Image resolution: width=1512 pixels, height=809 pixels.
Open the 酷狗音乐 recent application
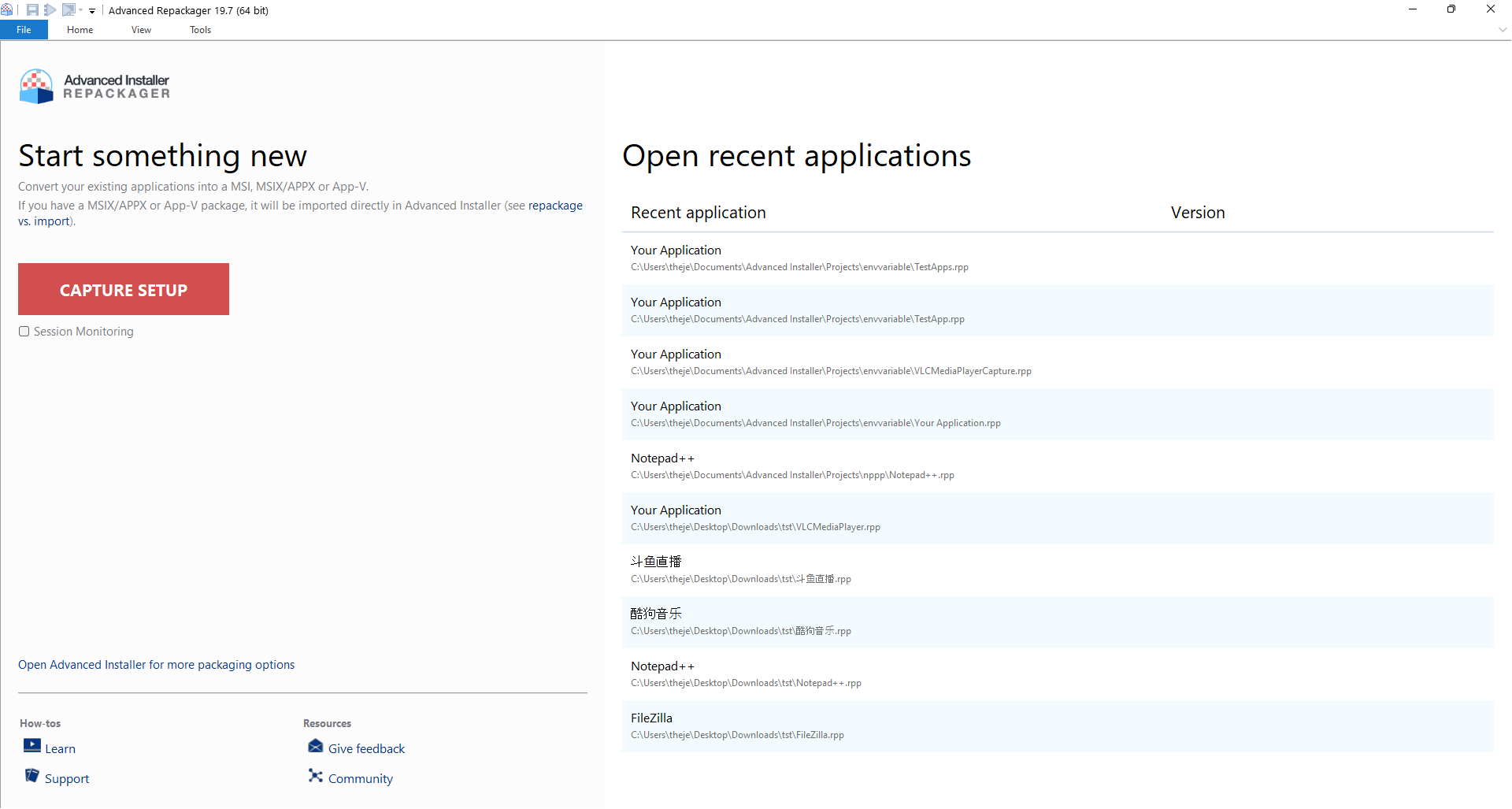[x=1058, y=622]
